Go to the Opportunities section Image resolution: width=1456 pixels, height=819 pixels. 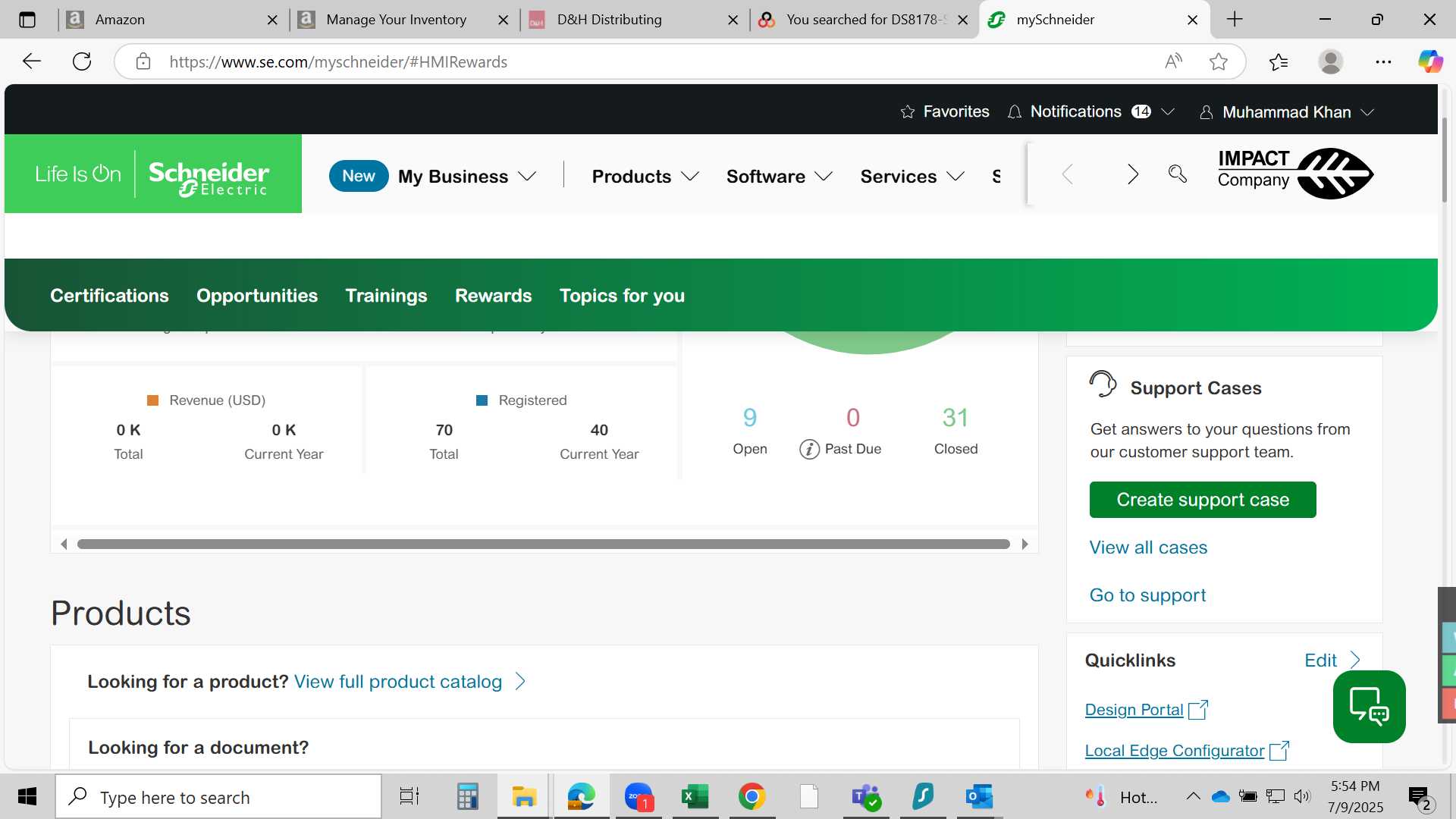pyautogui.click(x=257, y=296)
